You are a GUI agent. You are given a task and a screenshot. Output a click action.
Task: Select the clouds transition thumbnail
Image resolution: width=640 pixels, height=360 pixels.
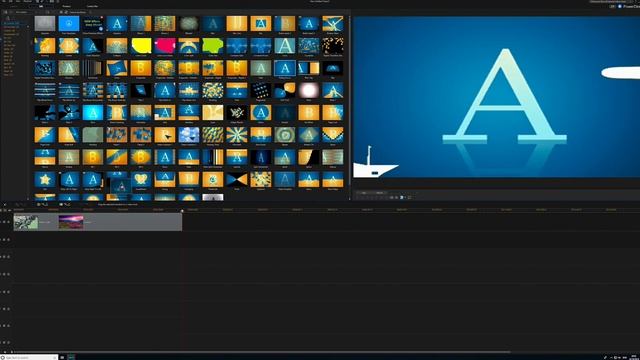(x=189, y=135)
